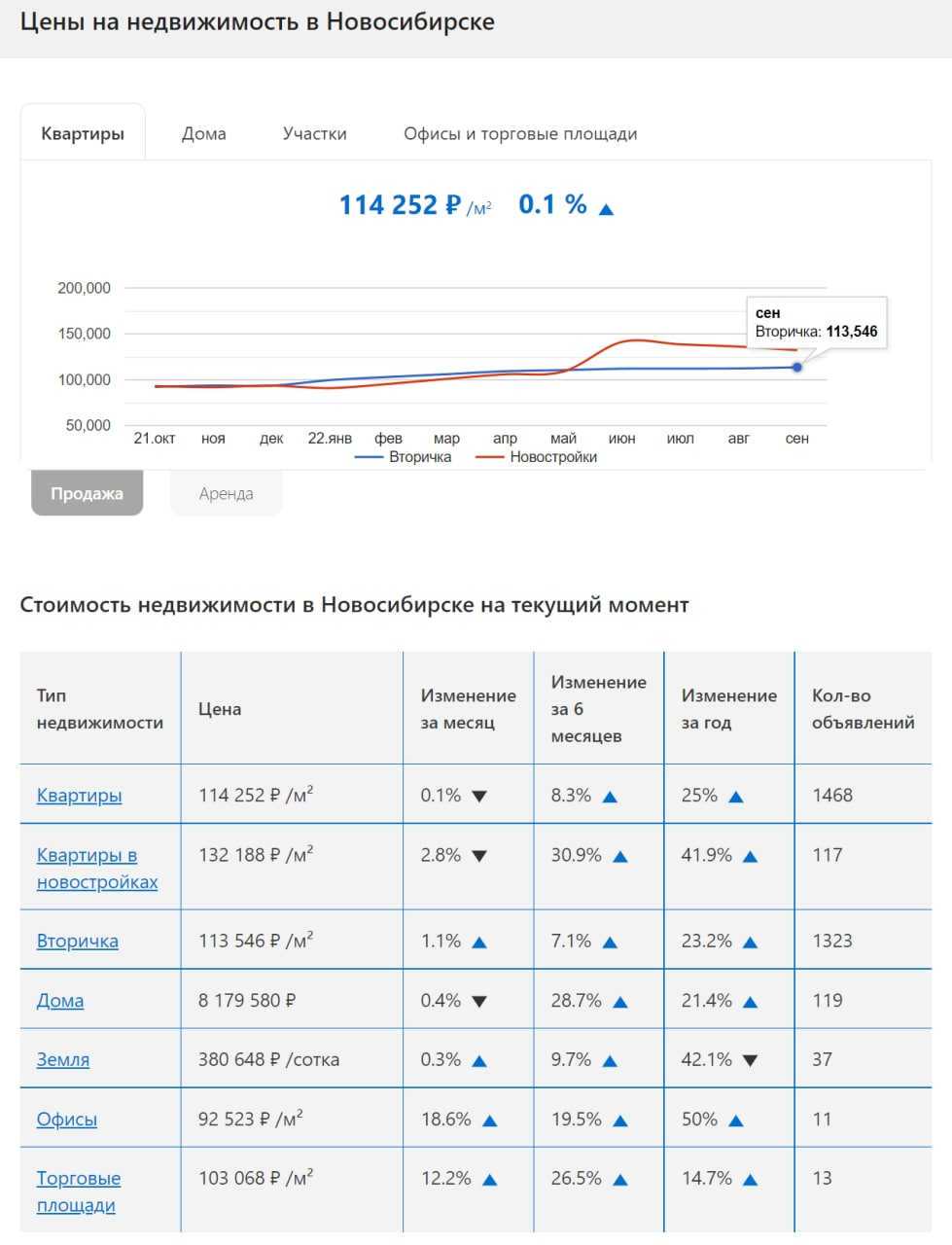Toggle the Продажа price mode
952x1245 pixels.
[88, 493]
